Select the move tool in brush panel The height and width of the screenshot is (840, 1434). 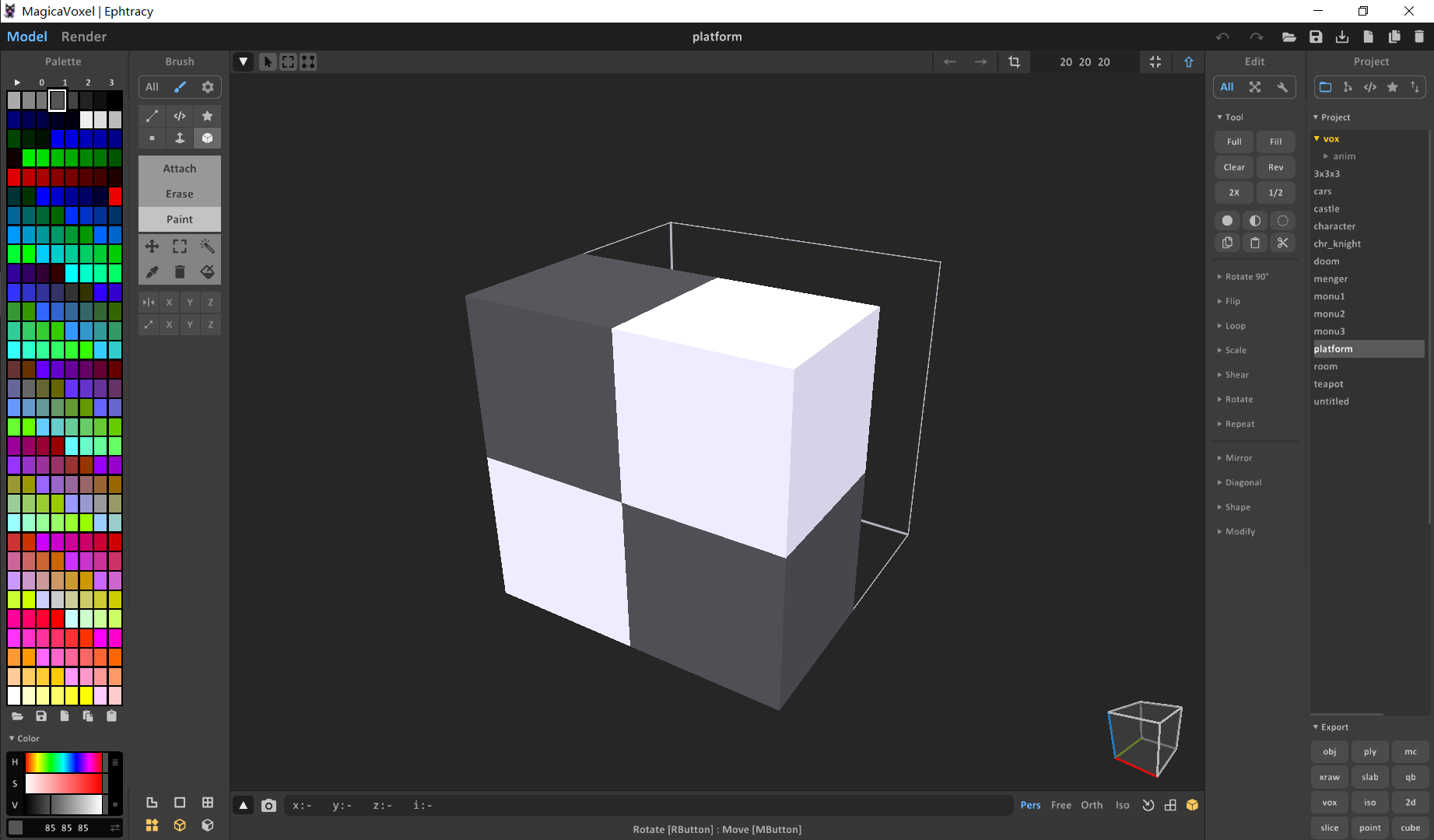click(x=152, y=246)
